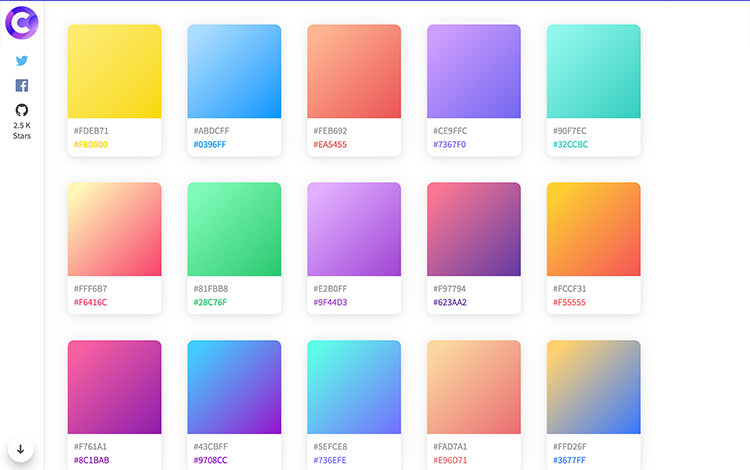Viewport: 750px width, 470px height.
Task: Select the blue #ABDCFF gradient swatch
Action: coord(234,71)
